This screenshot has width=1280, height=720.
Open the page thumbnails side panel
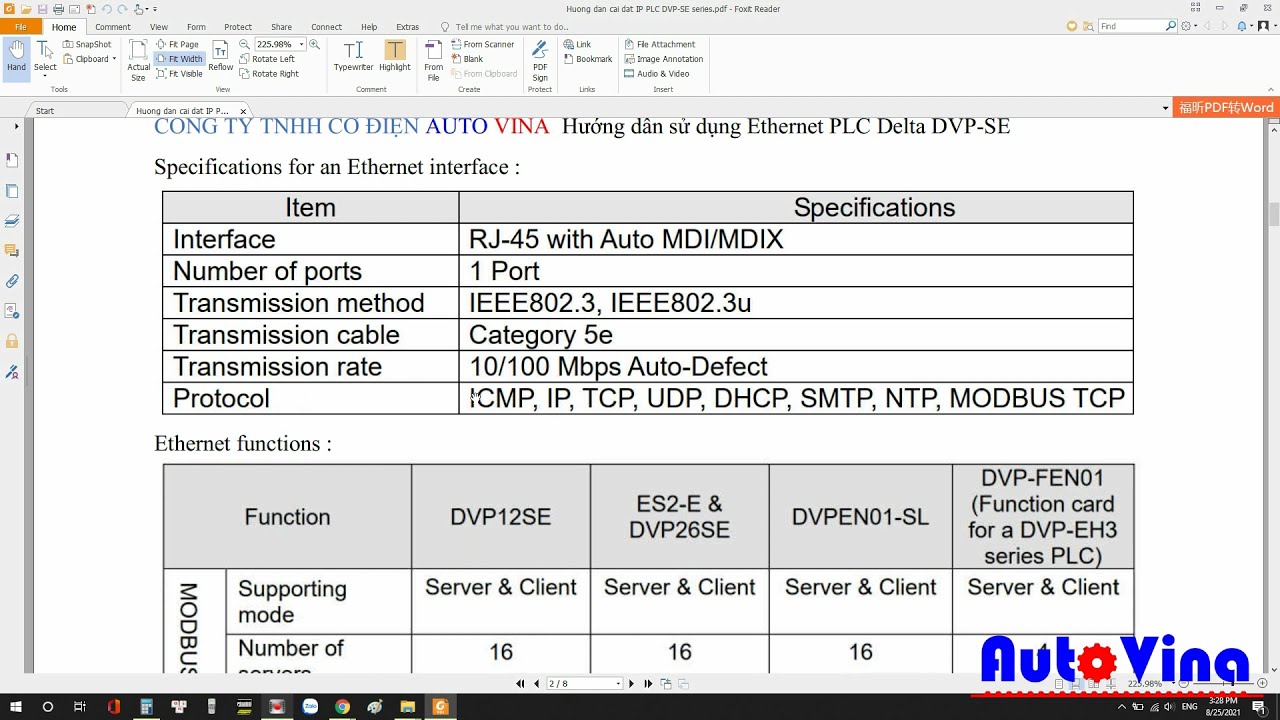(x=12, y=190)
